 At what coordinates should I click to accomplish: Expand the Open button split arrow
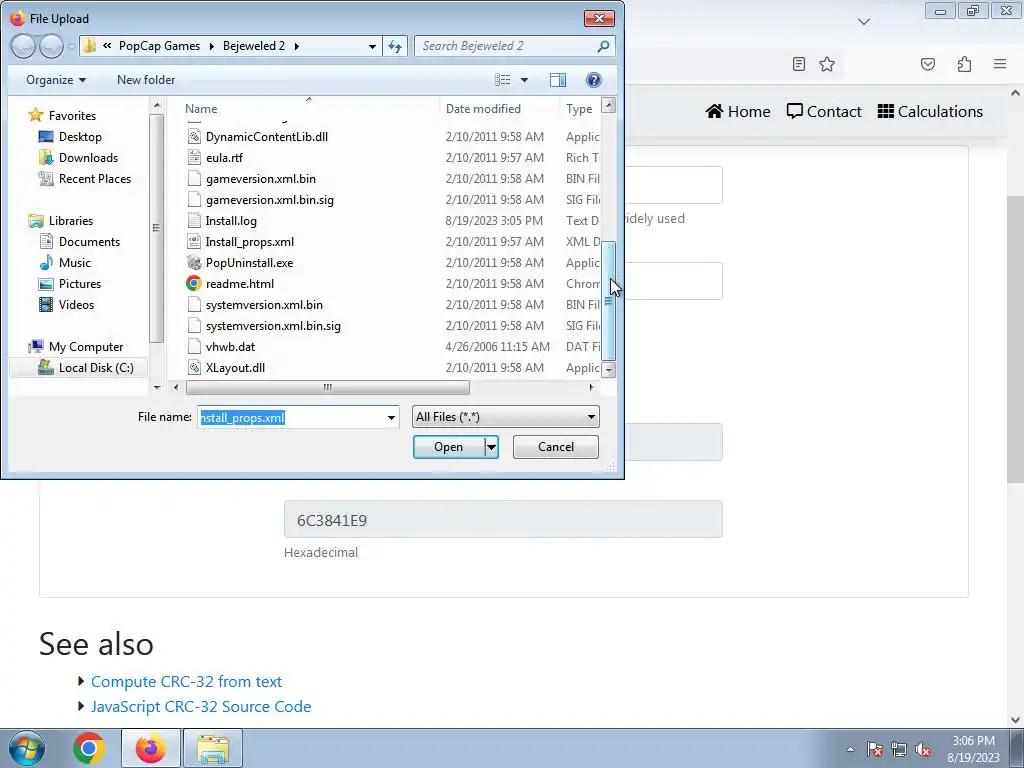tap(491, 447)
